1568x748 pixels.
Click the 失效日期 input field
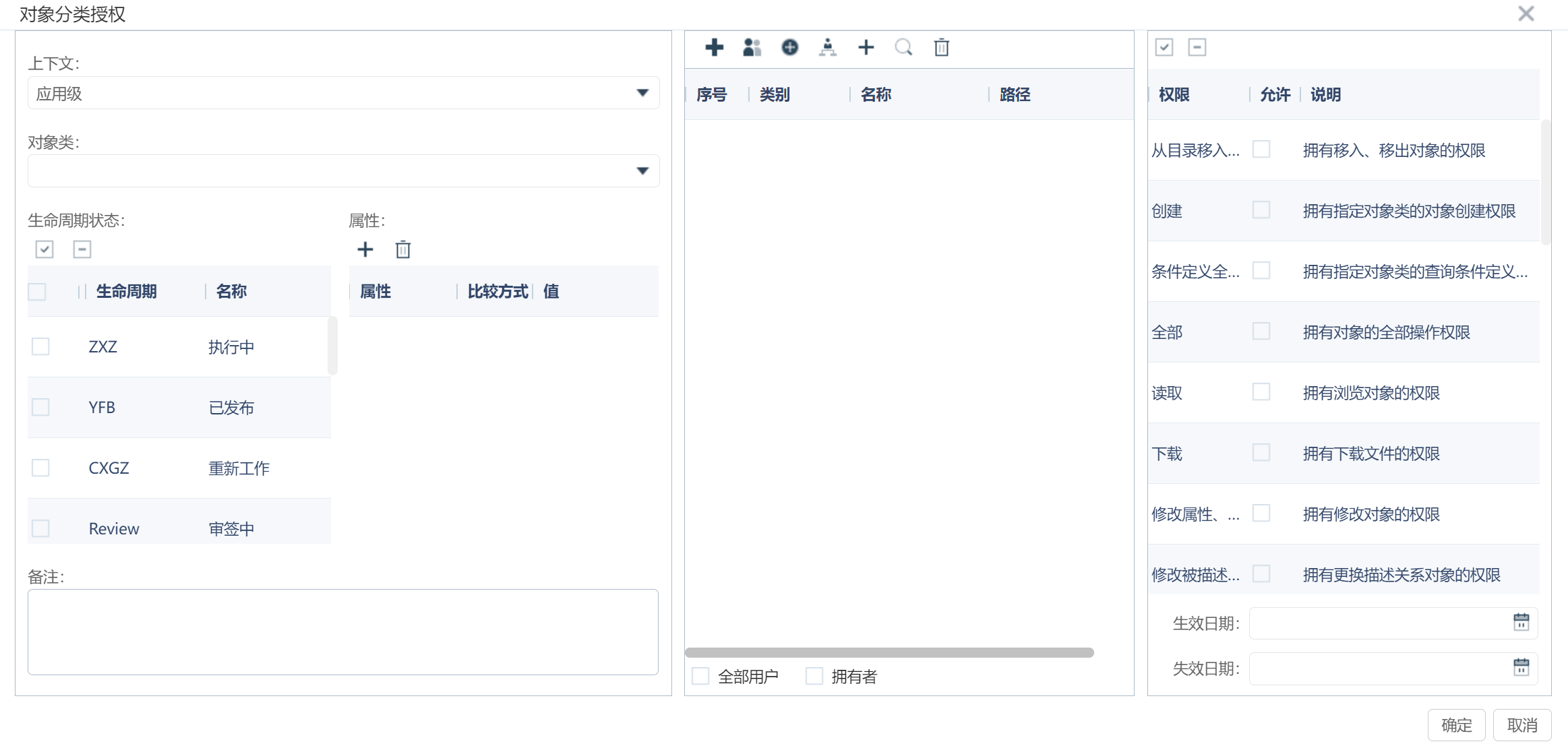pyautogui.click(x=1393, y=668)
